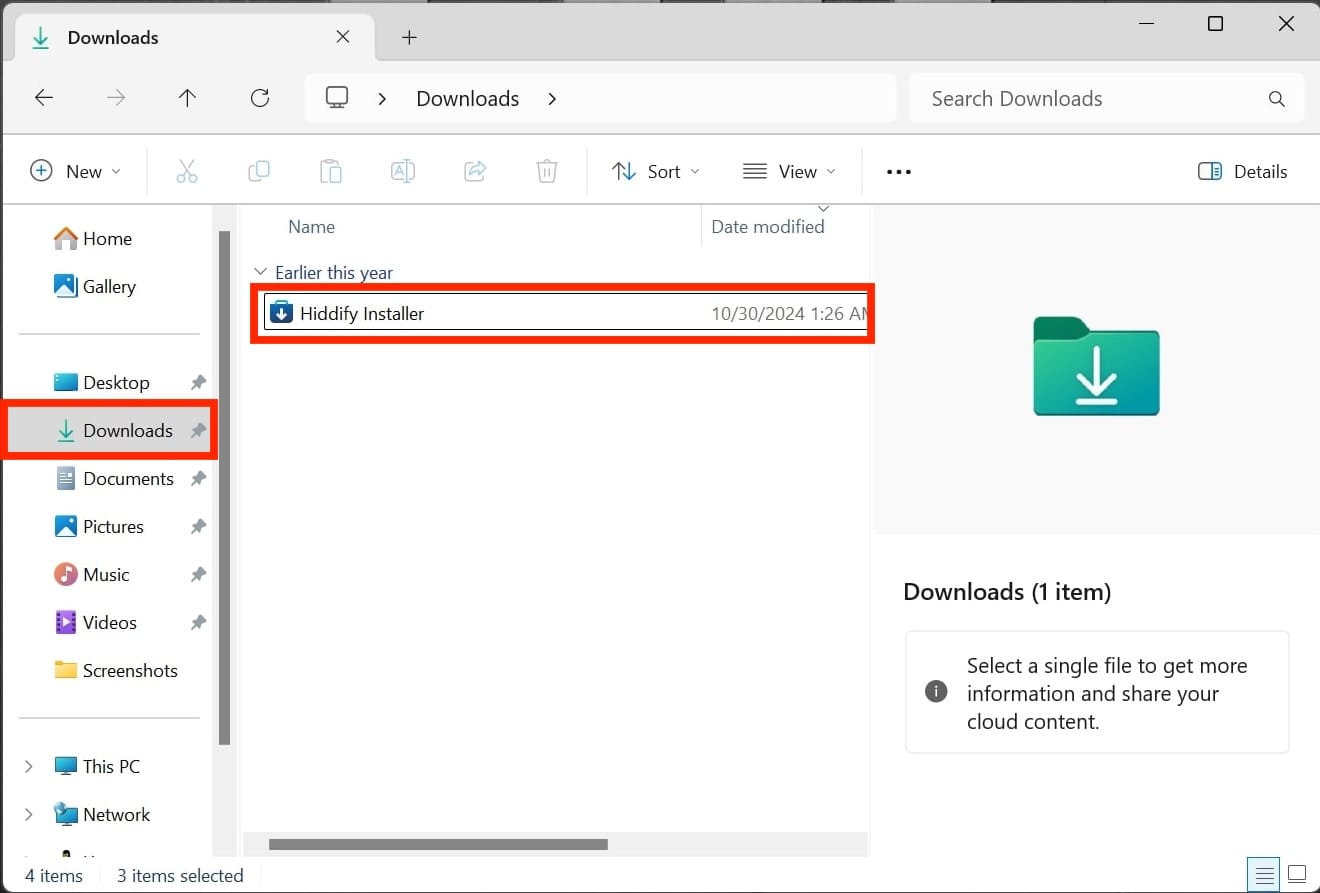
Task: Expand This PC in navigation tree
Action: [x=29, y=766]
